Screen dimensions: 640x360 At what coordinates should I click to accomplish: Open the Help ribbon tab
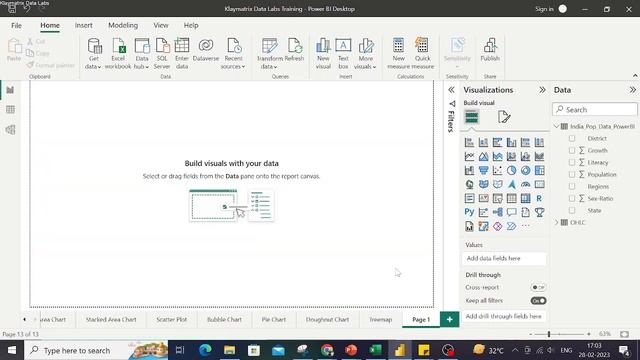(191, 25)
